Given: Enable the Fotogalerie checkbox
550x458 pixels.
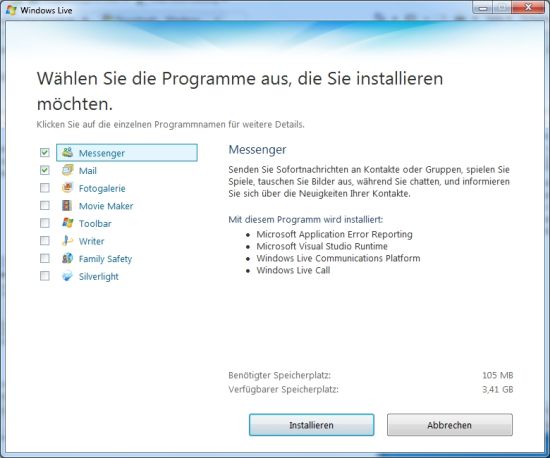Looking at the screenshot, I should [45, 188].
